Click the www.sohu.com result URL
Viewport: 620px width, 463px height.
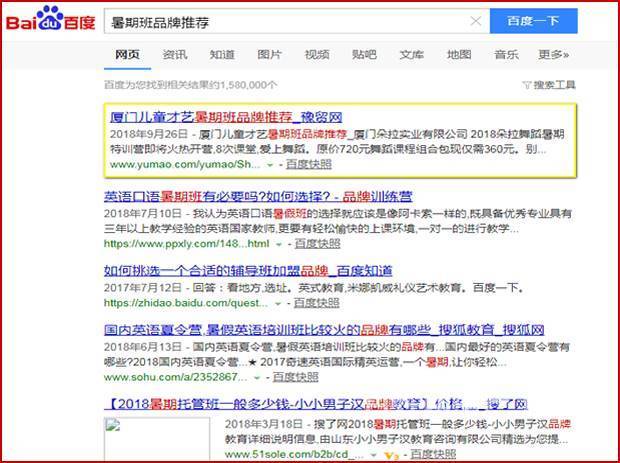click(175, 377)
